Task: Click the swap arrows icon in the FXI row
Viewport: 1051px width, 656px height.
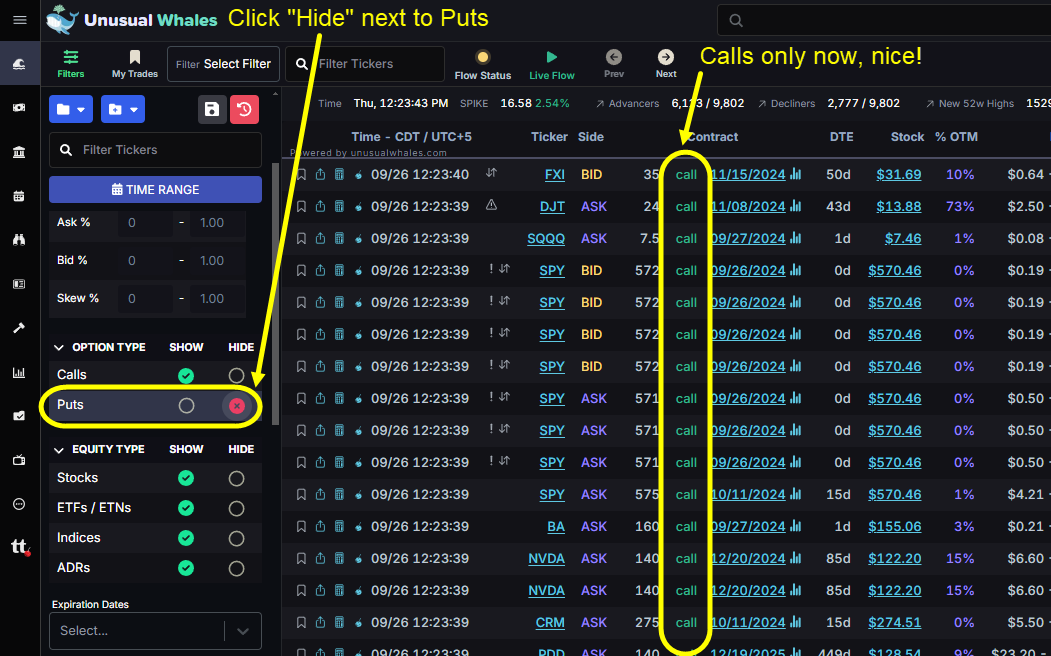Action: tap(491, 173)
